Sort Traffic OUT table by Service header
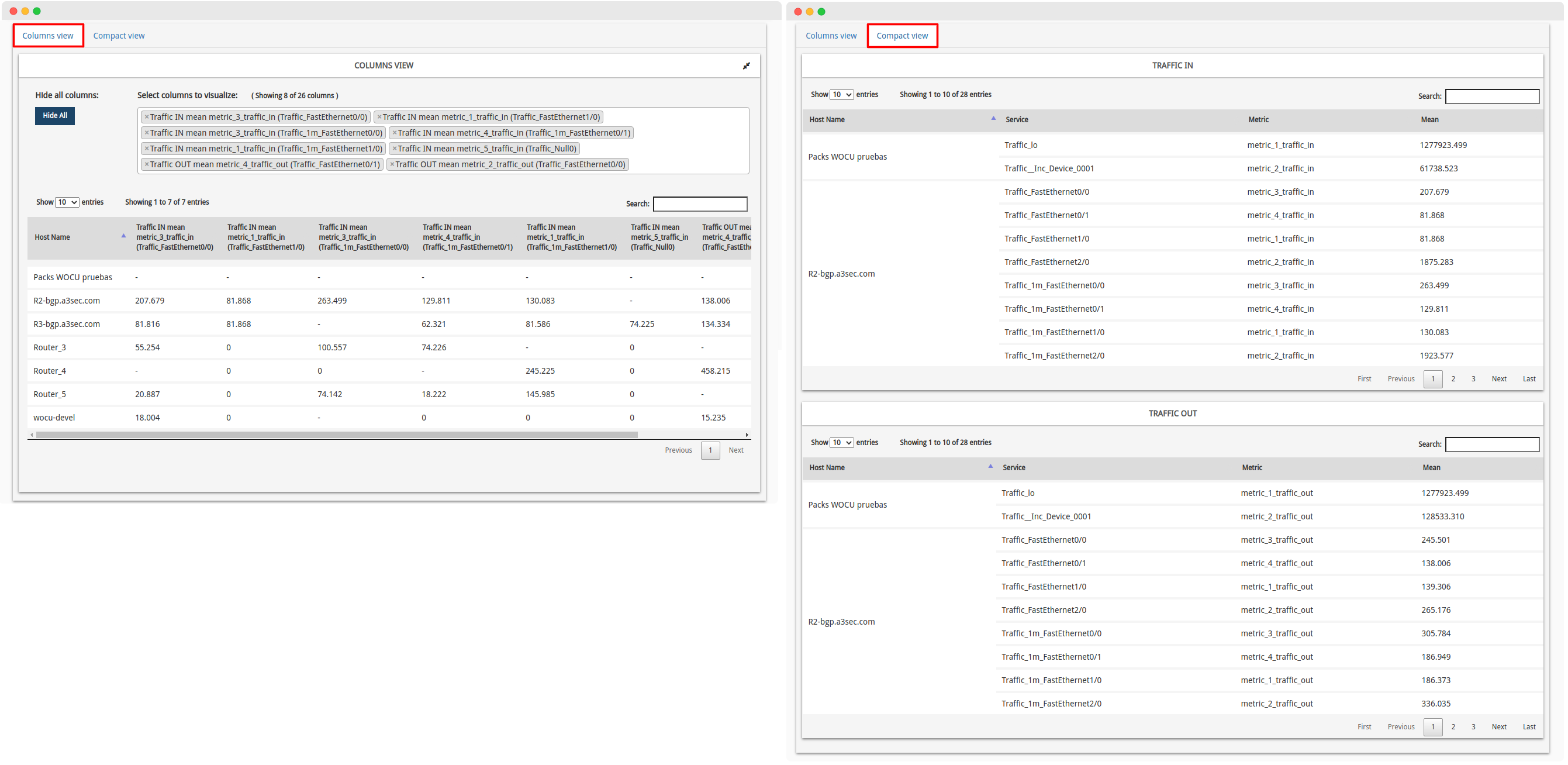Image resolution: width=1568 pixels, height=765 pixels. pyautogui.click(x=1014, y=468)
